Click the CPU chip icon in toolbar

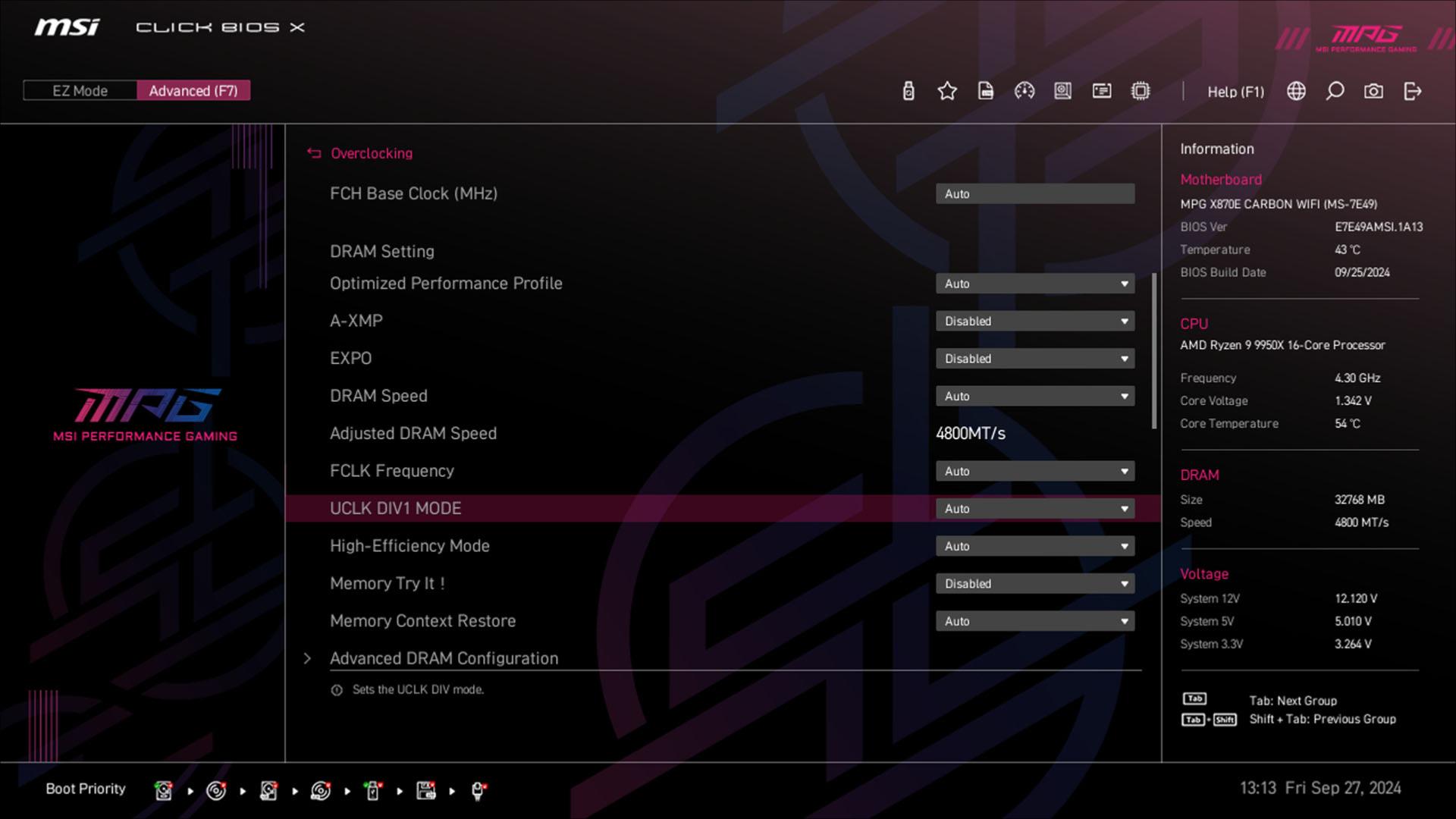tap(1141, 91)
